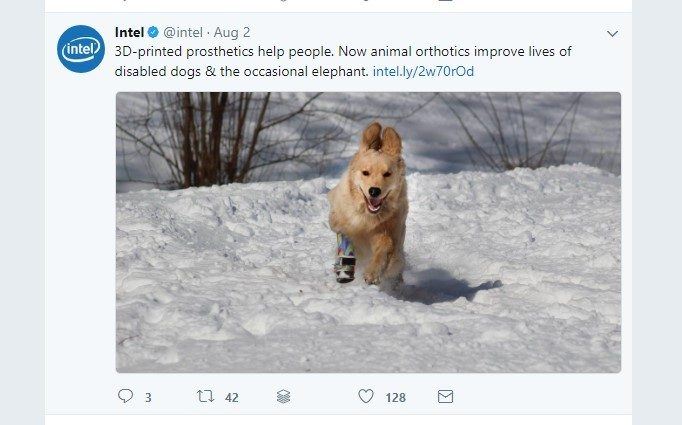682x425 pixels.
Task: Like the tweet with the heart icon
Action: 366,397
